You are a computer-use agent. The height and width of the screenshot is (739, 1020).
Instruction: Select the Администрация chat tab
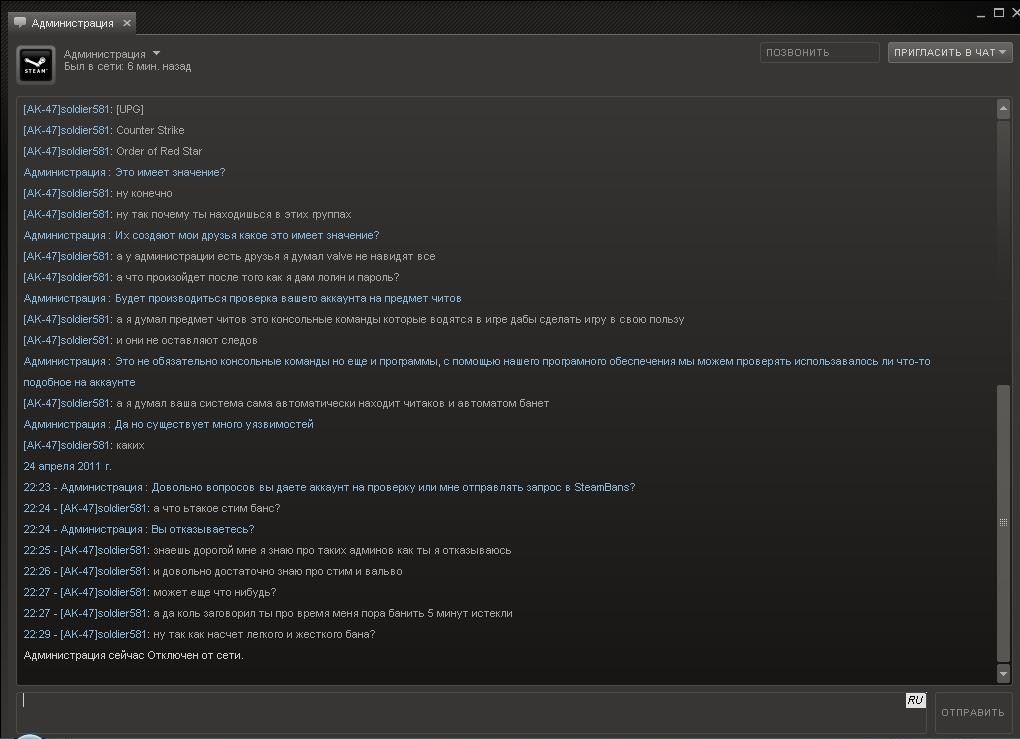(72, 23)
